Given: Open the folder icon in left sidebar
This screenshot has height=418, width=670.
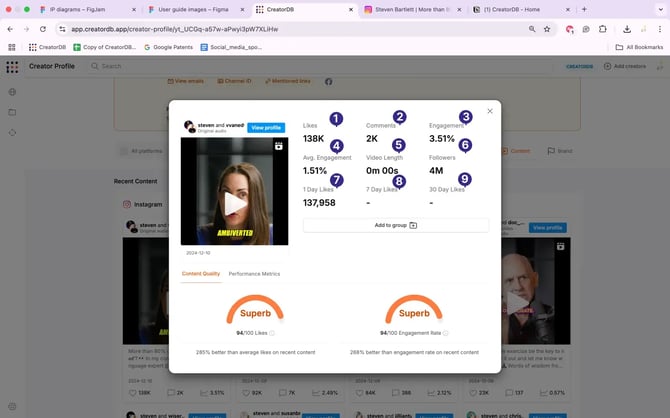Looking at the screenshot, I should point(12,112).
